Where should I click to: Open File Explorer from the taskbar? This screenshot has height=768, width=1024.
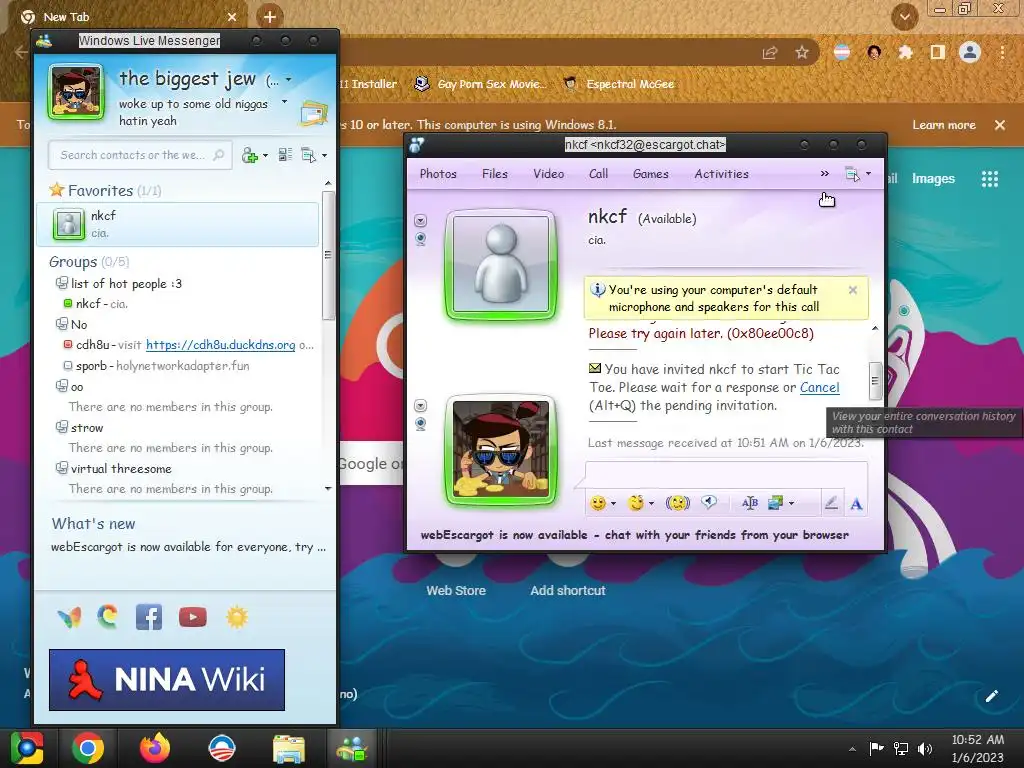pyautogui.click(x=289, y=748)
